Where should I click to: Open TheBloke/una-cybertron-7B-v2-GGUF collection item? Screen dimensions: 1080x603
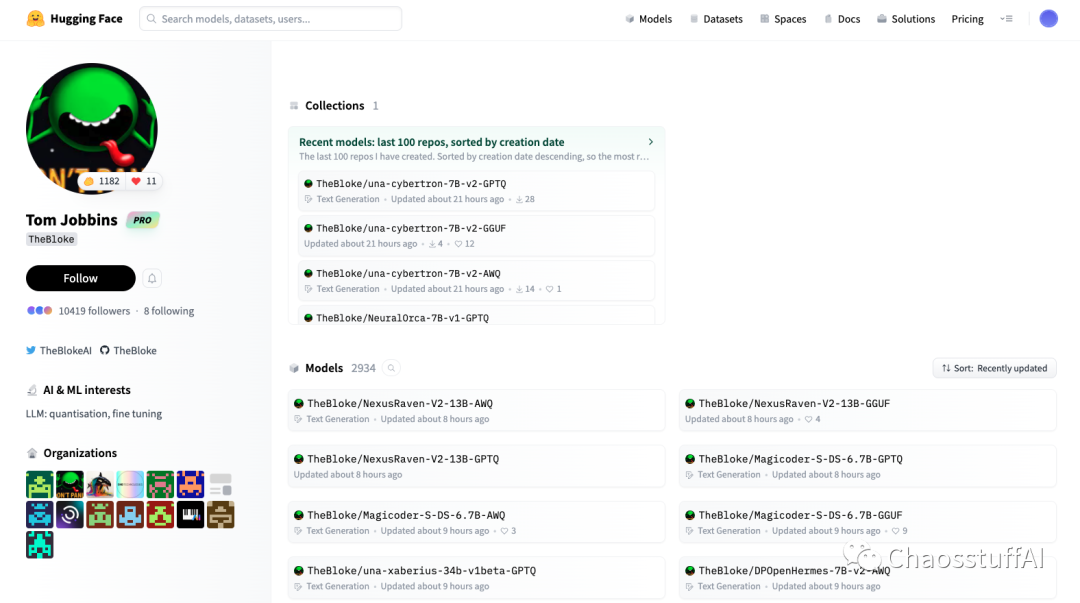(476, 236)
